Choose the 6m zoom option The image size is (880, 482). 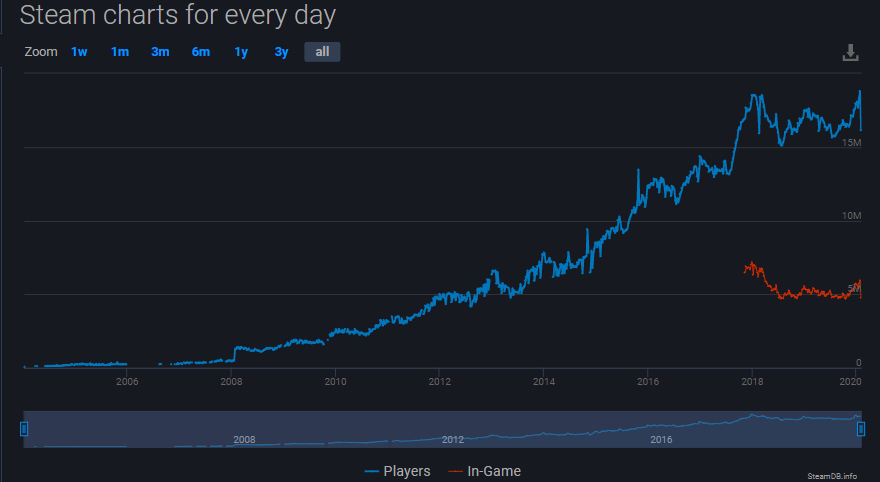pyautogui.click(x=201, y=52)
